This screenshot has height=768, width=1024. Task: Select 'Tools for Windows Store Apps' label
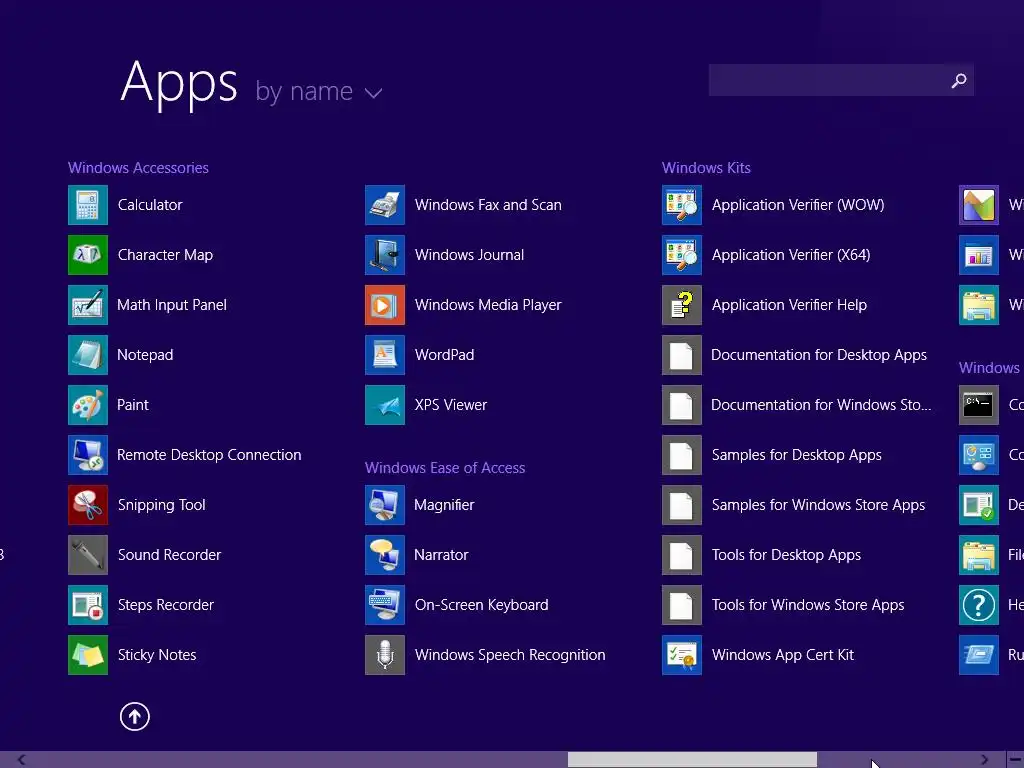[x=808, y=605]
